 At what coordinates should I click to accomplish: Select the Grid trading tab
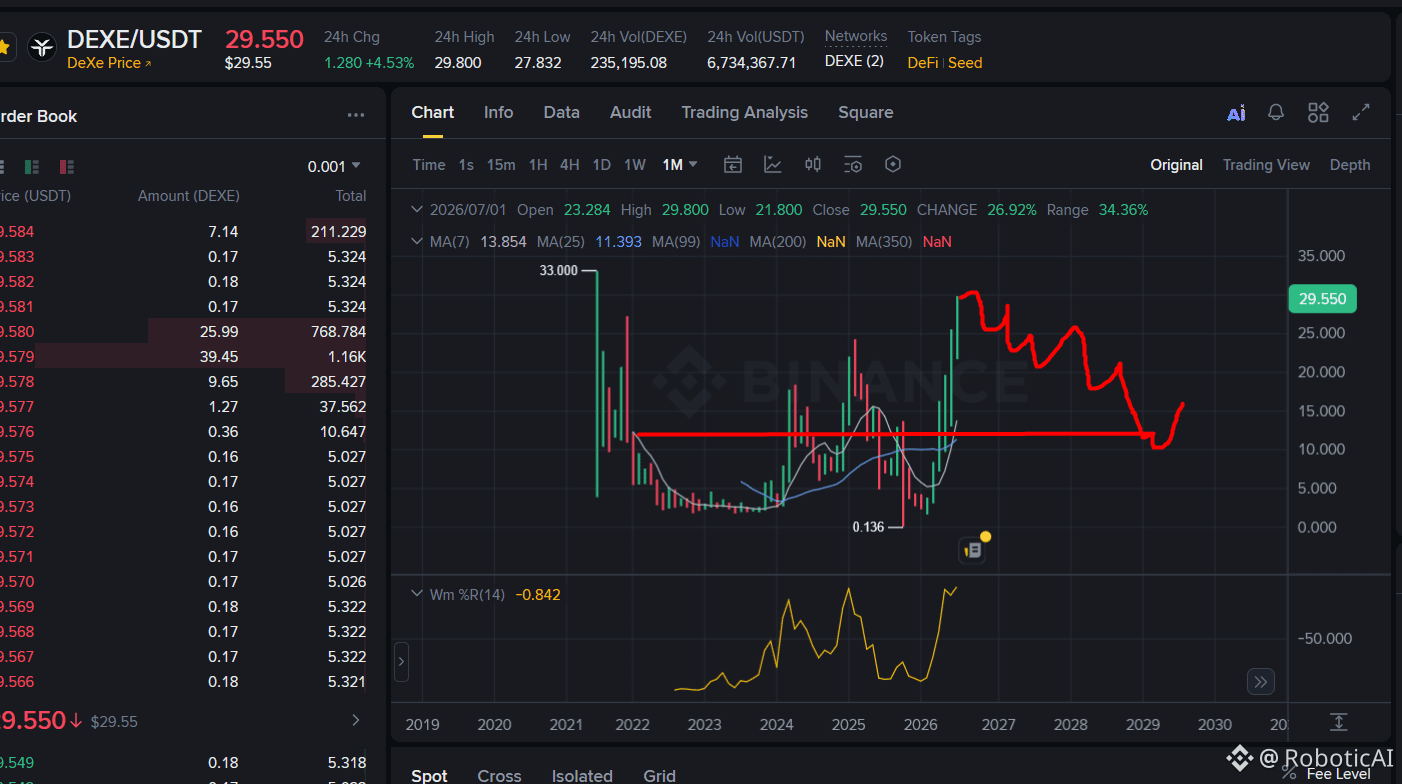pyautogui.click(x=660, y=776)
